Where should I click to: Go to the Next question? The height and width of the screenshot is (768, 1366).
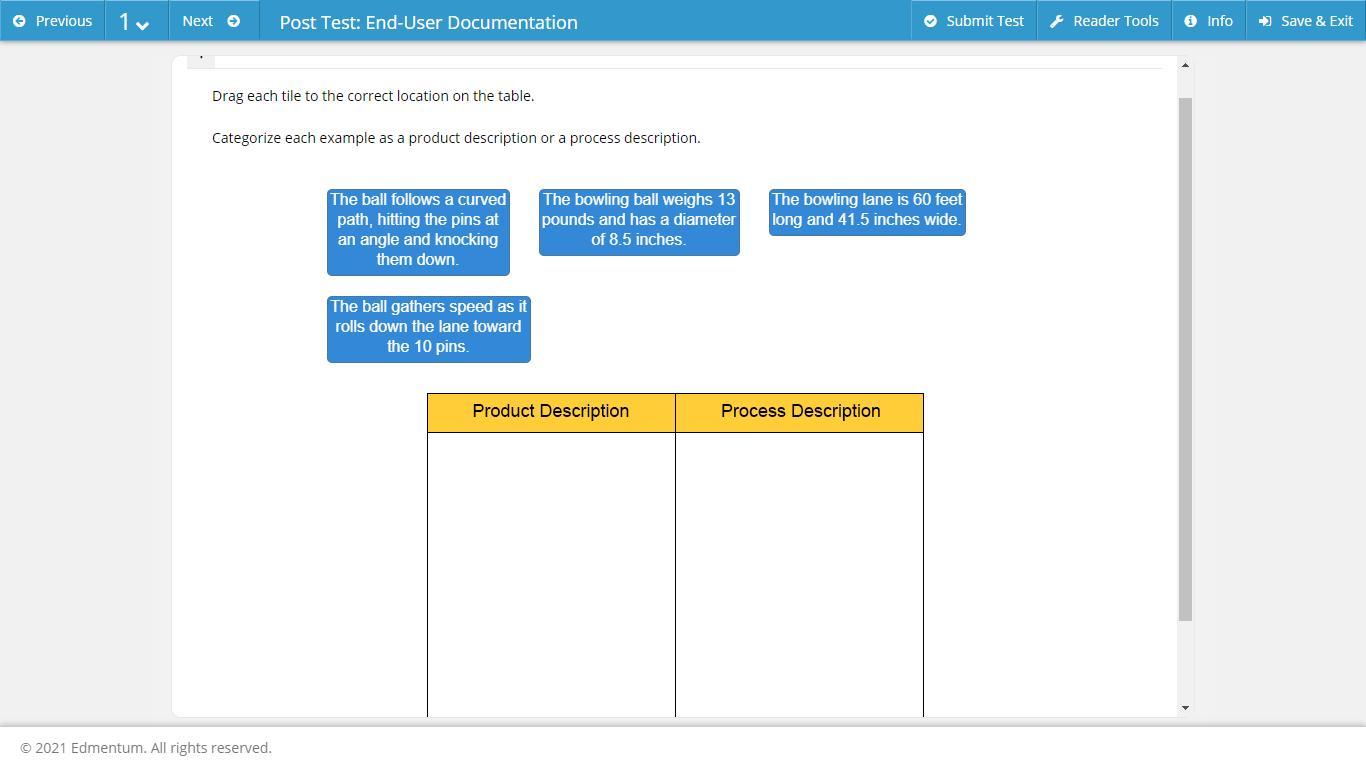pyautogui.click(x=213, y=21)
